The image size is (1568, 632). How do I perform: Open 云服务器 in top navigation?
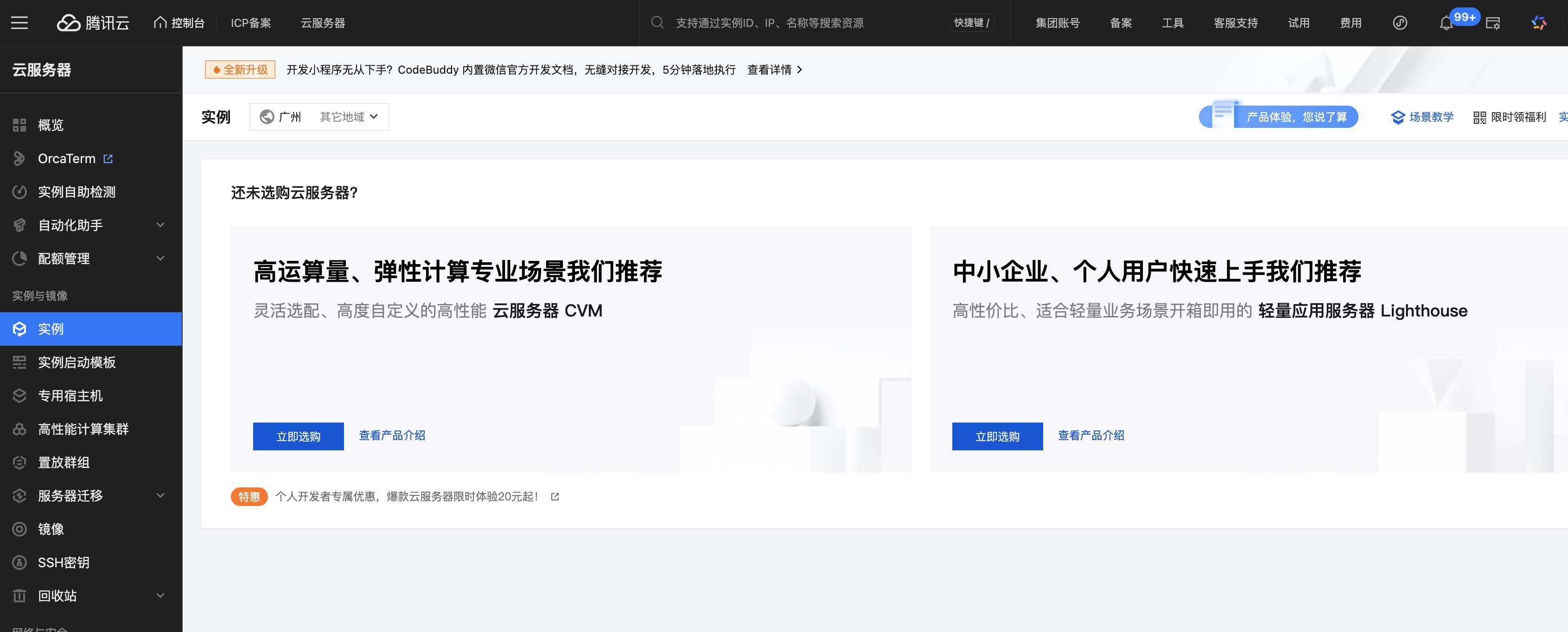[323, 23]
